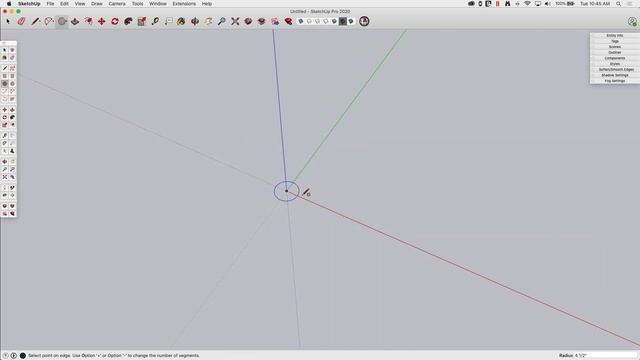Select the Rotate tool in left tool palette
Viewport: 640px width, 360px height.
pyautogui.click(x=4, y=118)
